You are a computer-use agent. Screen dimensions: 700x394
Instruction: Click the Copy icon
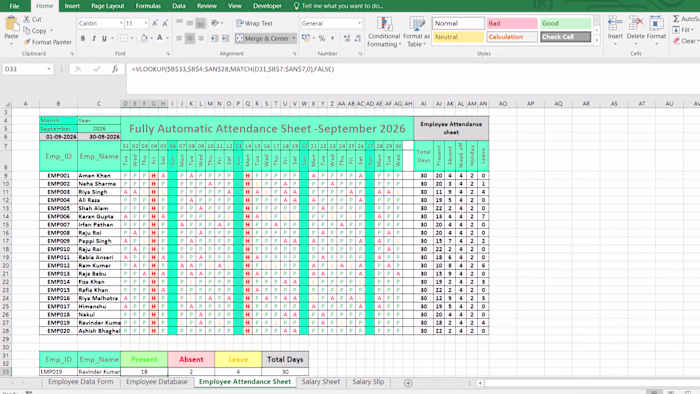click(27, 31)
